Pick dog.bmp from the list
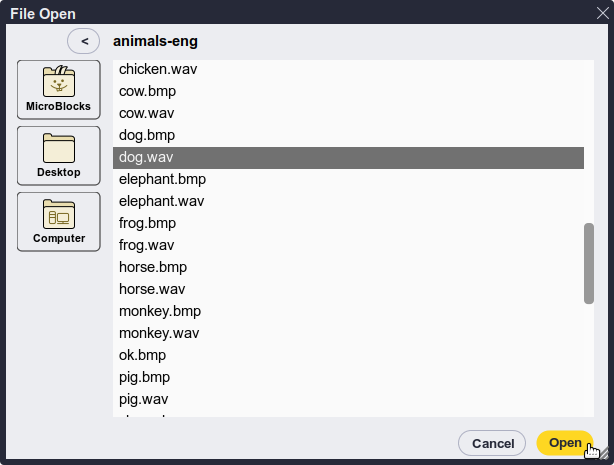This screenshot has width=614, height=465. point(349,135)
